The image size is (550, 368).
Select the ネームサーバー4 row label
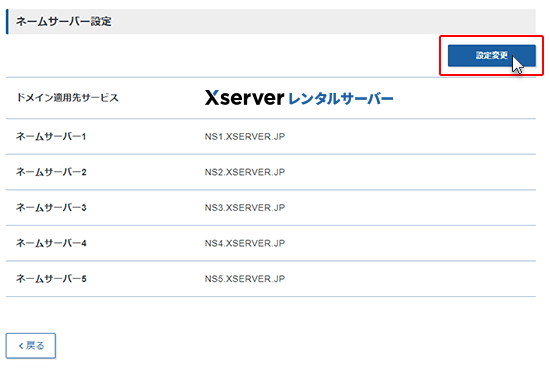point(51,243)
